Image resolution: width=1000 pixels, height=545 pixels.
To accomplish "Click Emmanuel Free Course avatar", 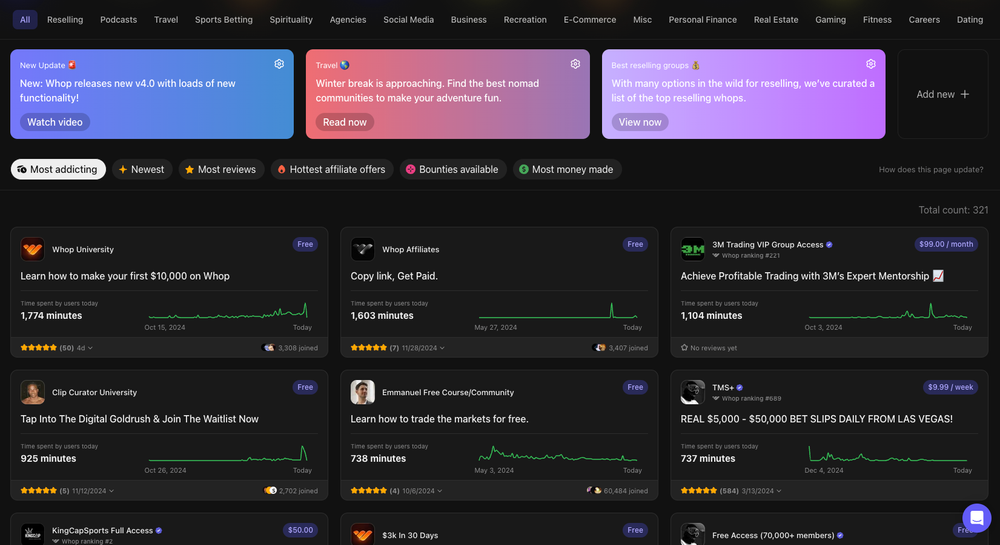I will 363,392.
